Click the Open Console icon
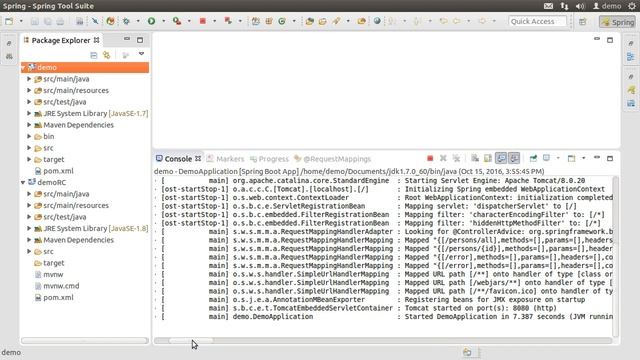Screen dimensions: 640x360 [571, 158]
